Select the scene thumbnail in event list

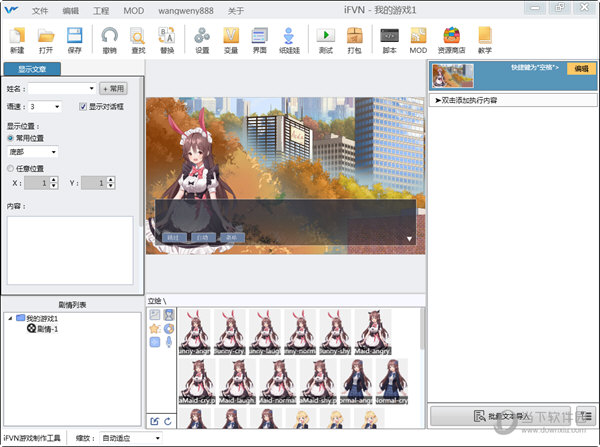pos(453,75)
